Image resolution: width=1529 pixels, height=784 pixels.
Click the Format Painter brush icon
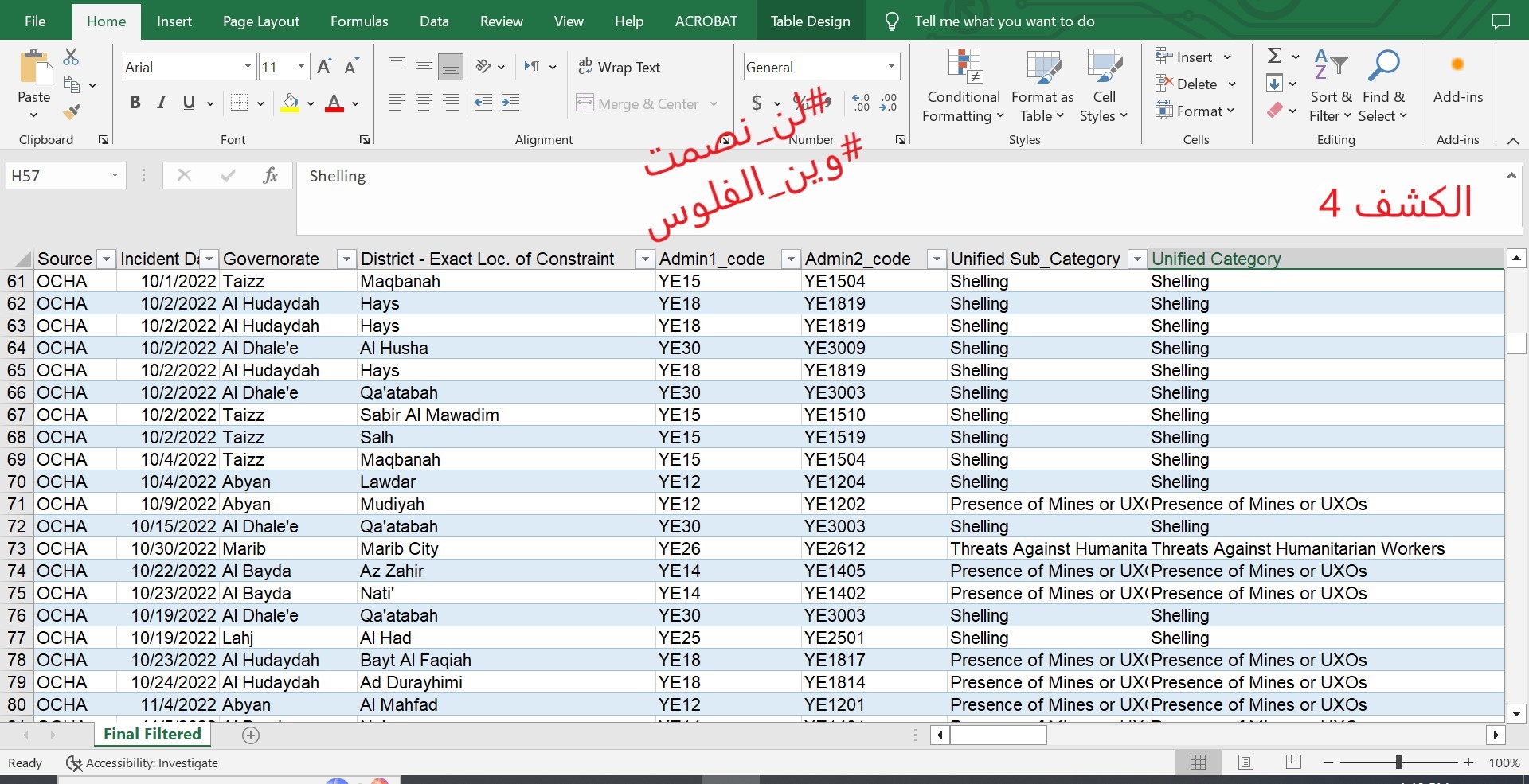coord(72,112)
